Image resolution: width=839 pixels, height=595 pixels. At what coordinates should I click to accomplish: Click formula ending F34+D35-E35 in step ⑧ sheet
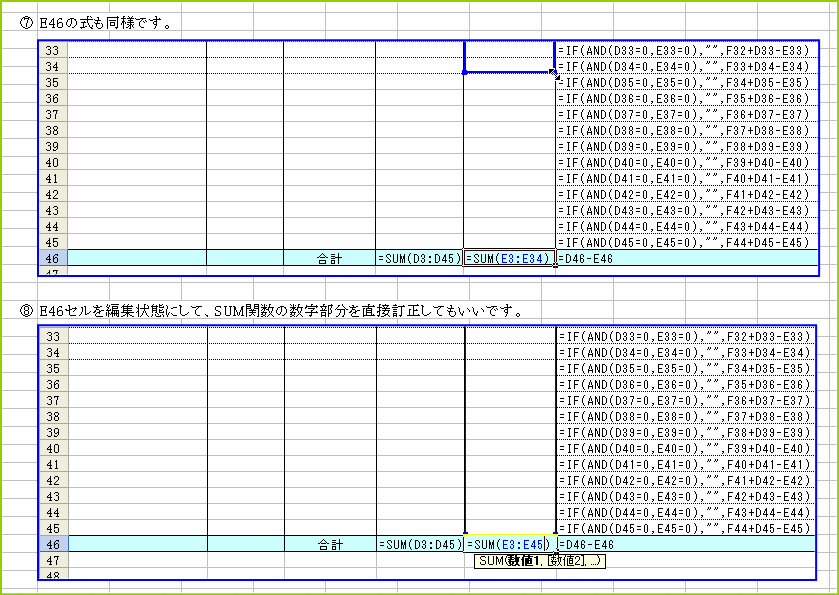[x=687, y=369]
